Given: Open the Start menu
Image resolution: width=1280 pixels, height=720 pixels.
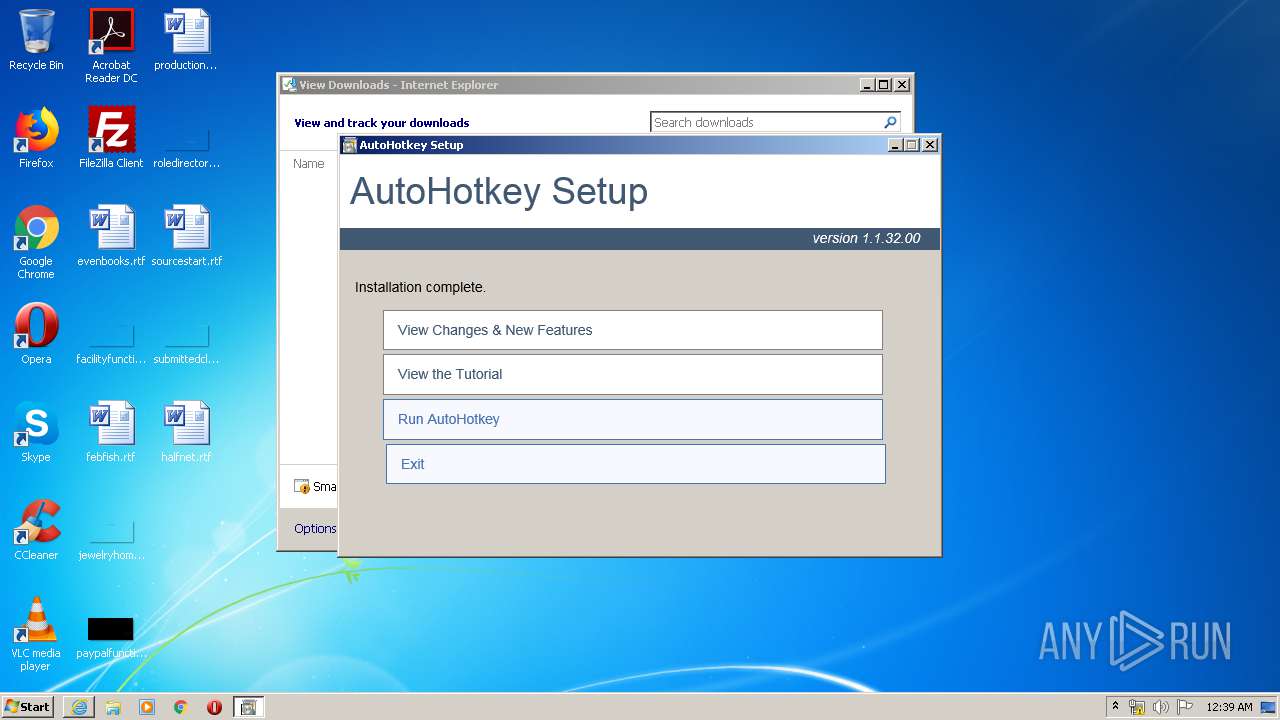Looking at the screenshot, I should [28, 706].
